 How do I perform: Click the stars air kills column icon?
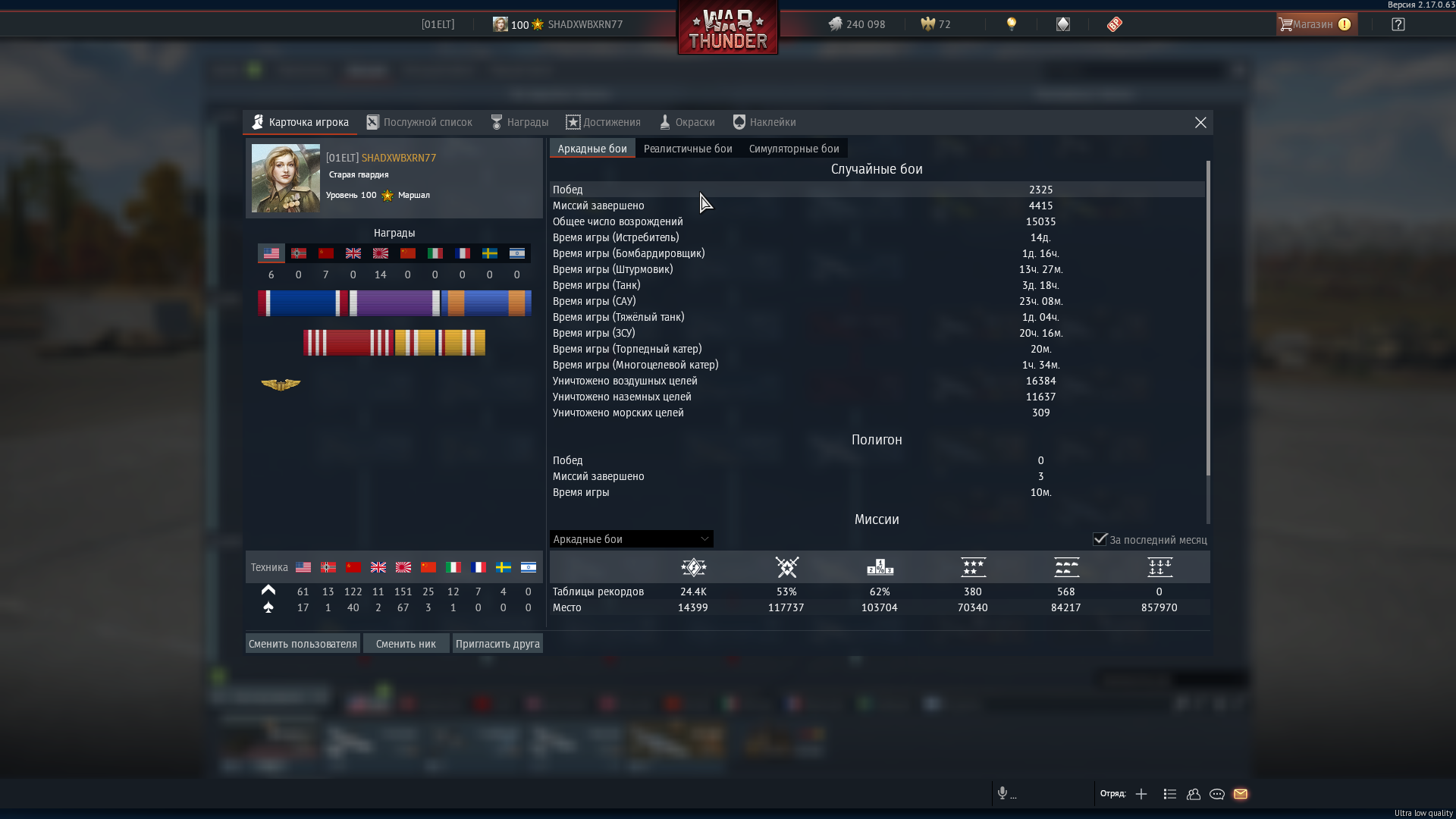click(x=973, y=567)
